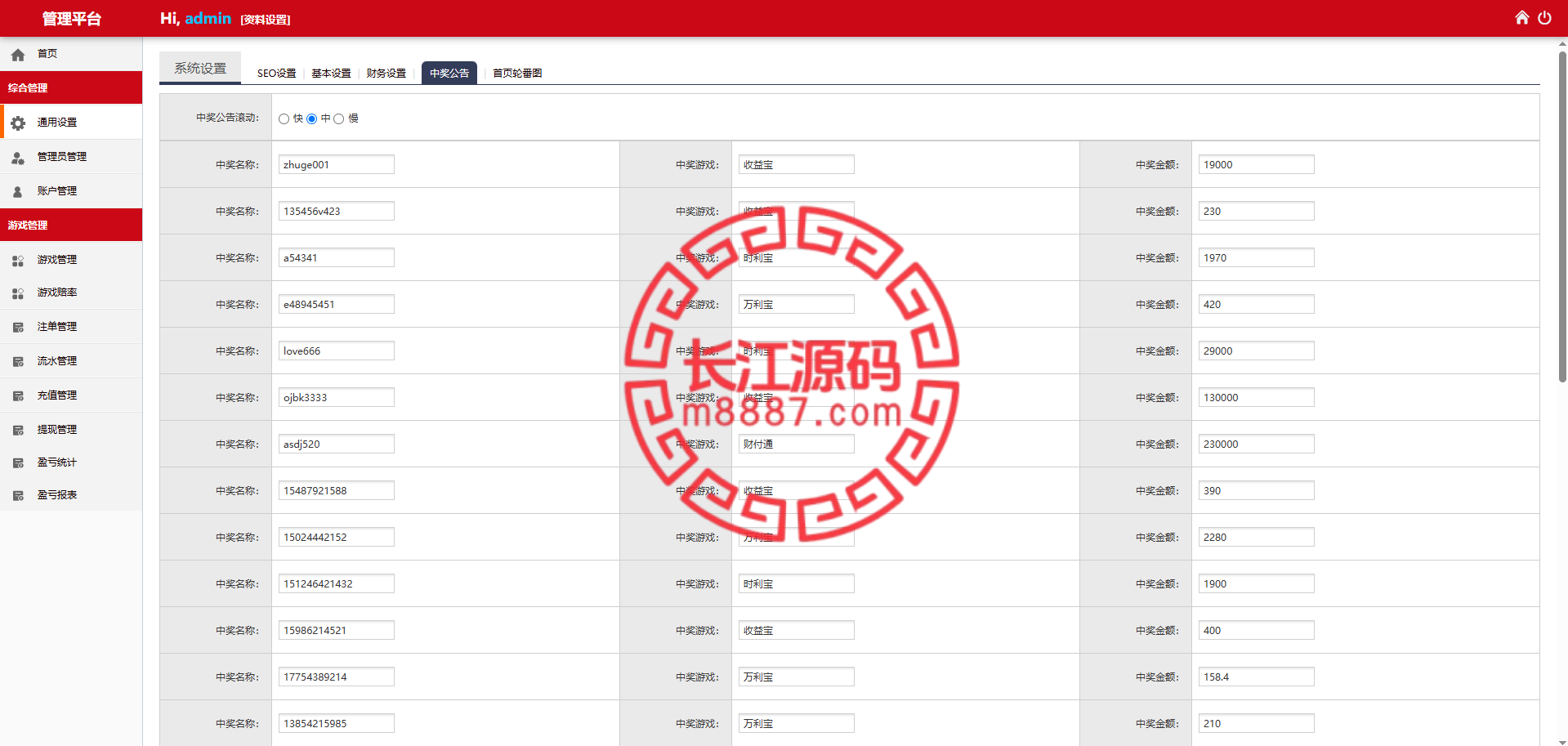Open 管理员管理 in the sidebar

click(62, 157)
